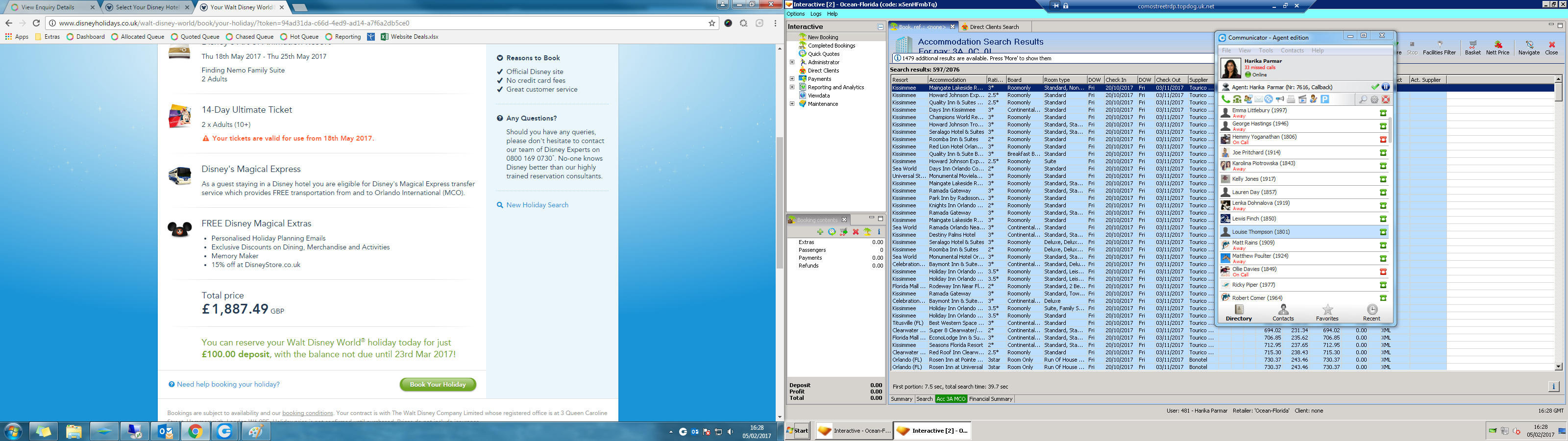Open the Favorites tab in Communicator
1568x441 pixels.
click(x=1327, y=313)
